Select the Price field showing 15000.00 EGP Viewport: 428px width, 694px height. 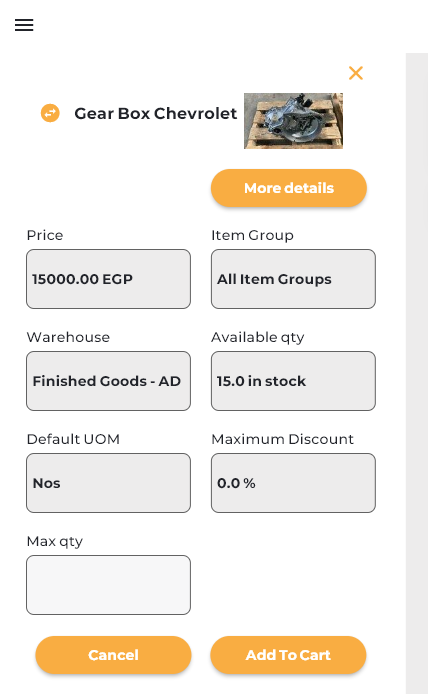pos(108,279)
